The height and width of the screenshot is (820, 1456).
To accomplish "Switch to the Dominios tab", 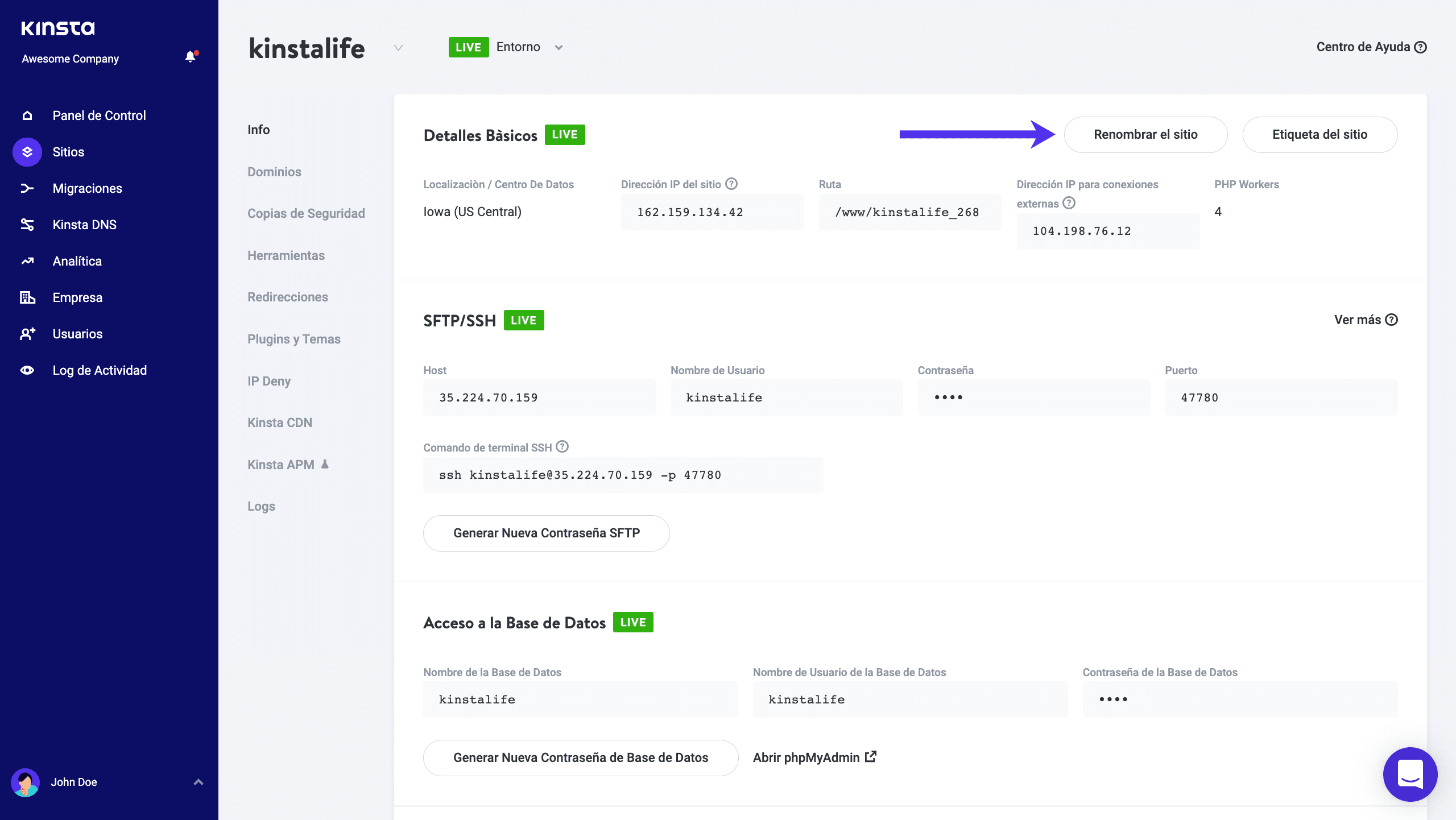I will [274, 172].
